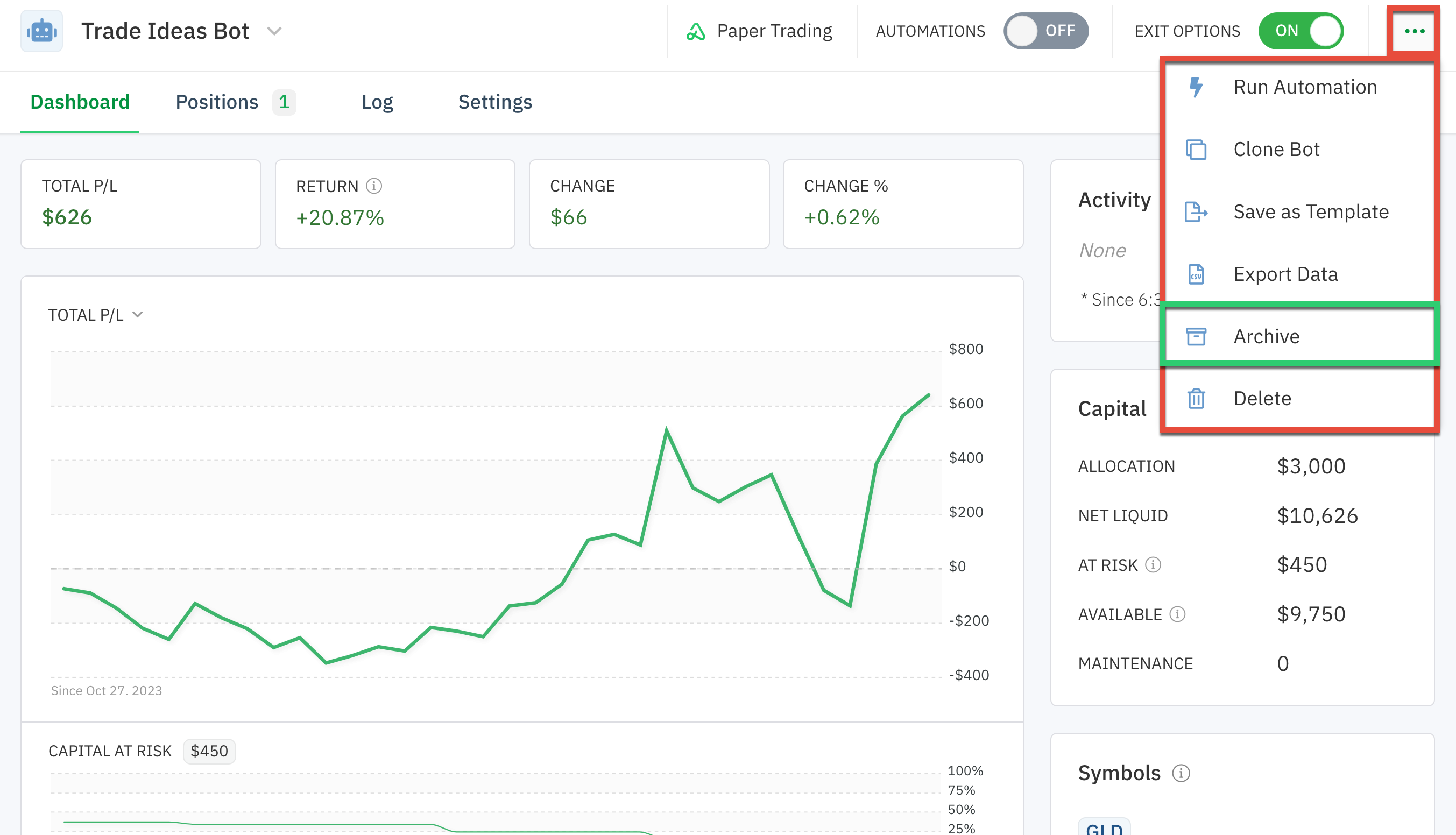Click the Return info icon
The height and width of the screenshot is (835, 1456).
pyautogui.click(x=375, y=186)
